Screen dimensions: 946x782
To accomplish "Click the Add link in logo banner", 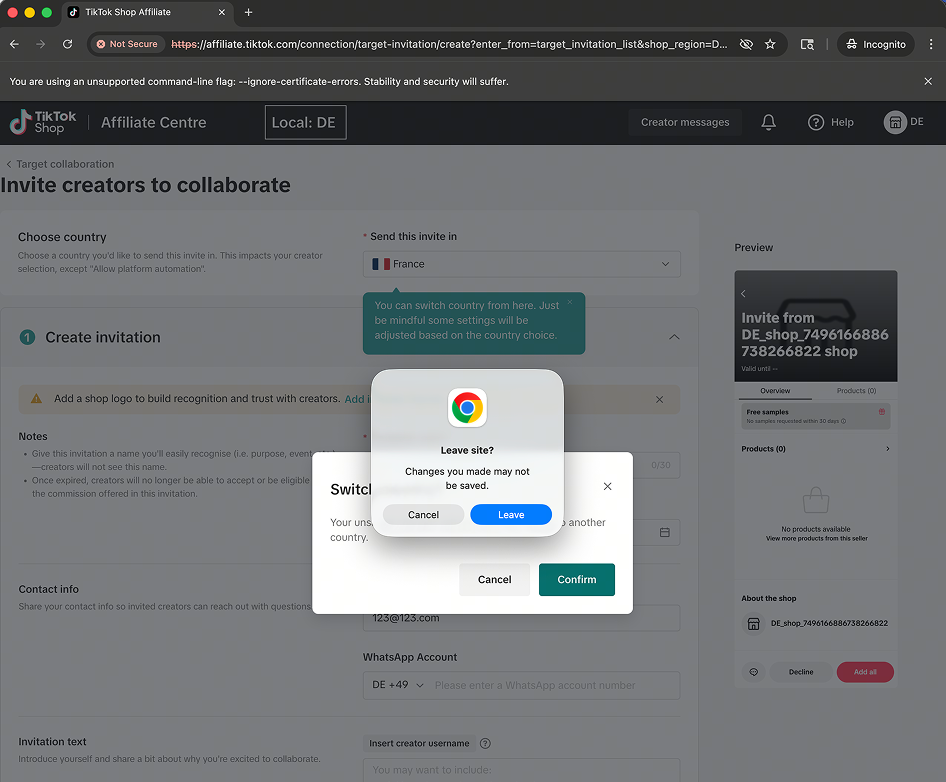I will point(357,399).
